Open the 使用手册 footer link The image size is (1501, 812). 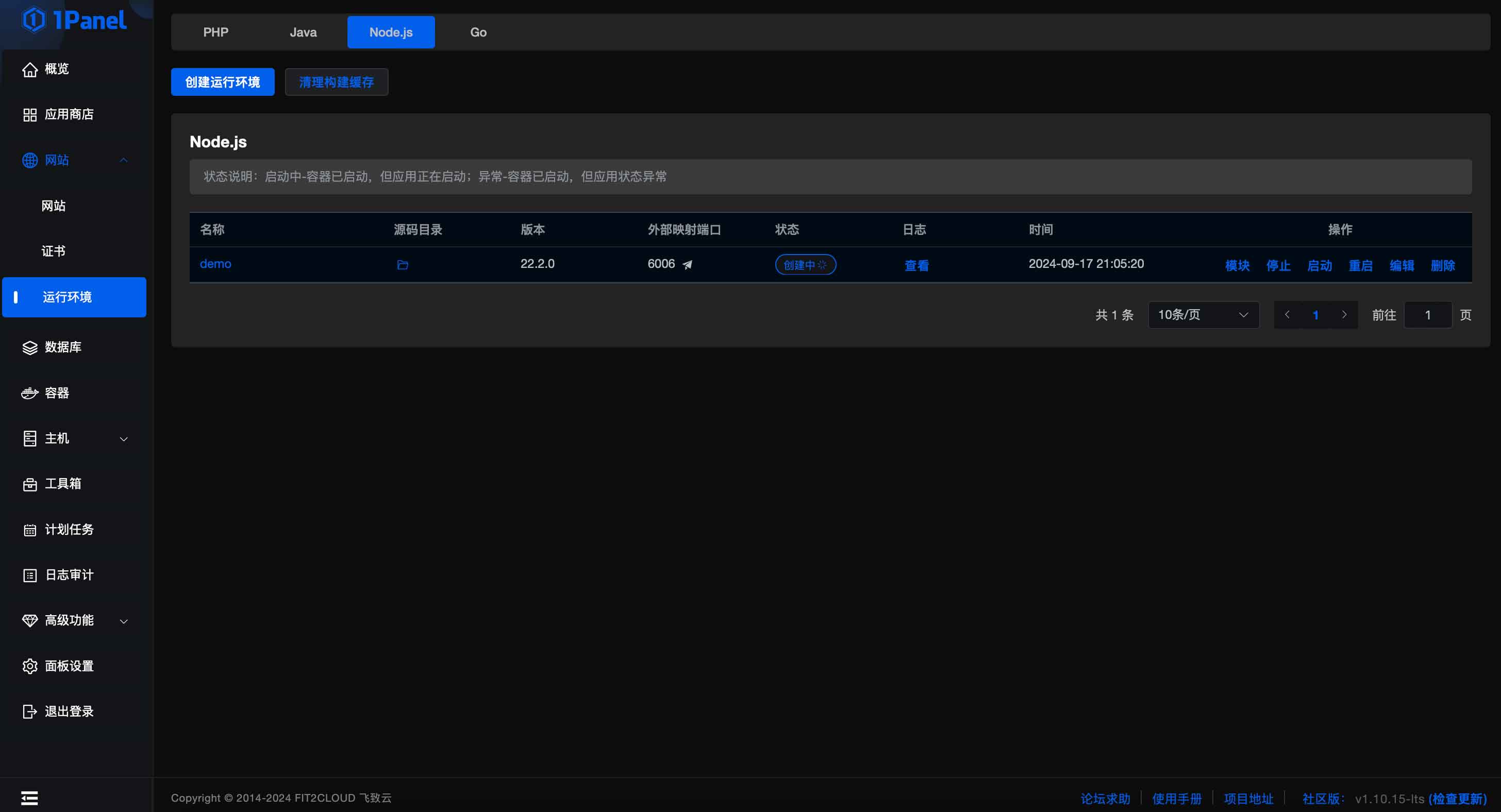[x=1177, y=799]
